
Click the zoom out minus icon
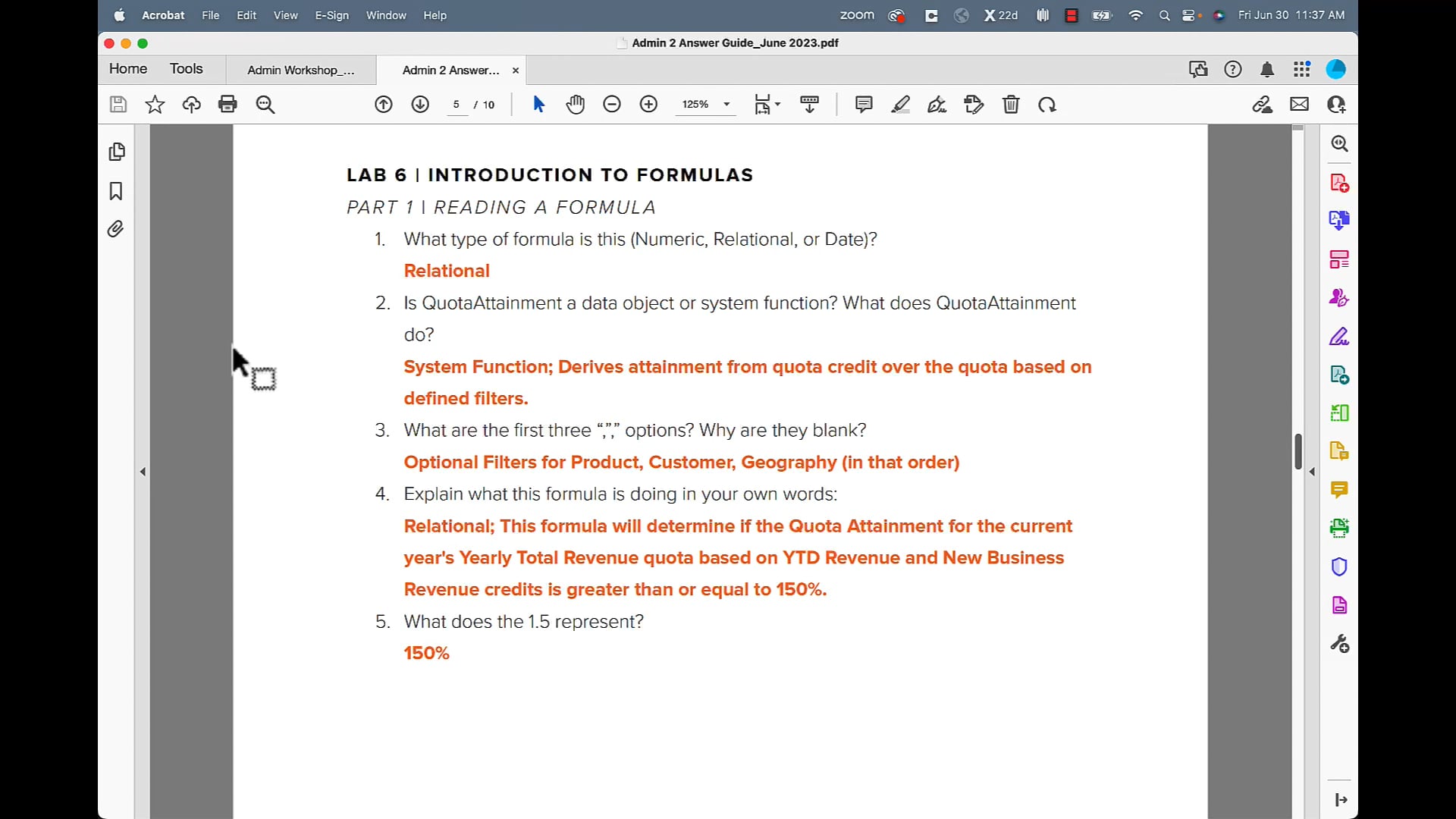point(612,105)
